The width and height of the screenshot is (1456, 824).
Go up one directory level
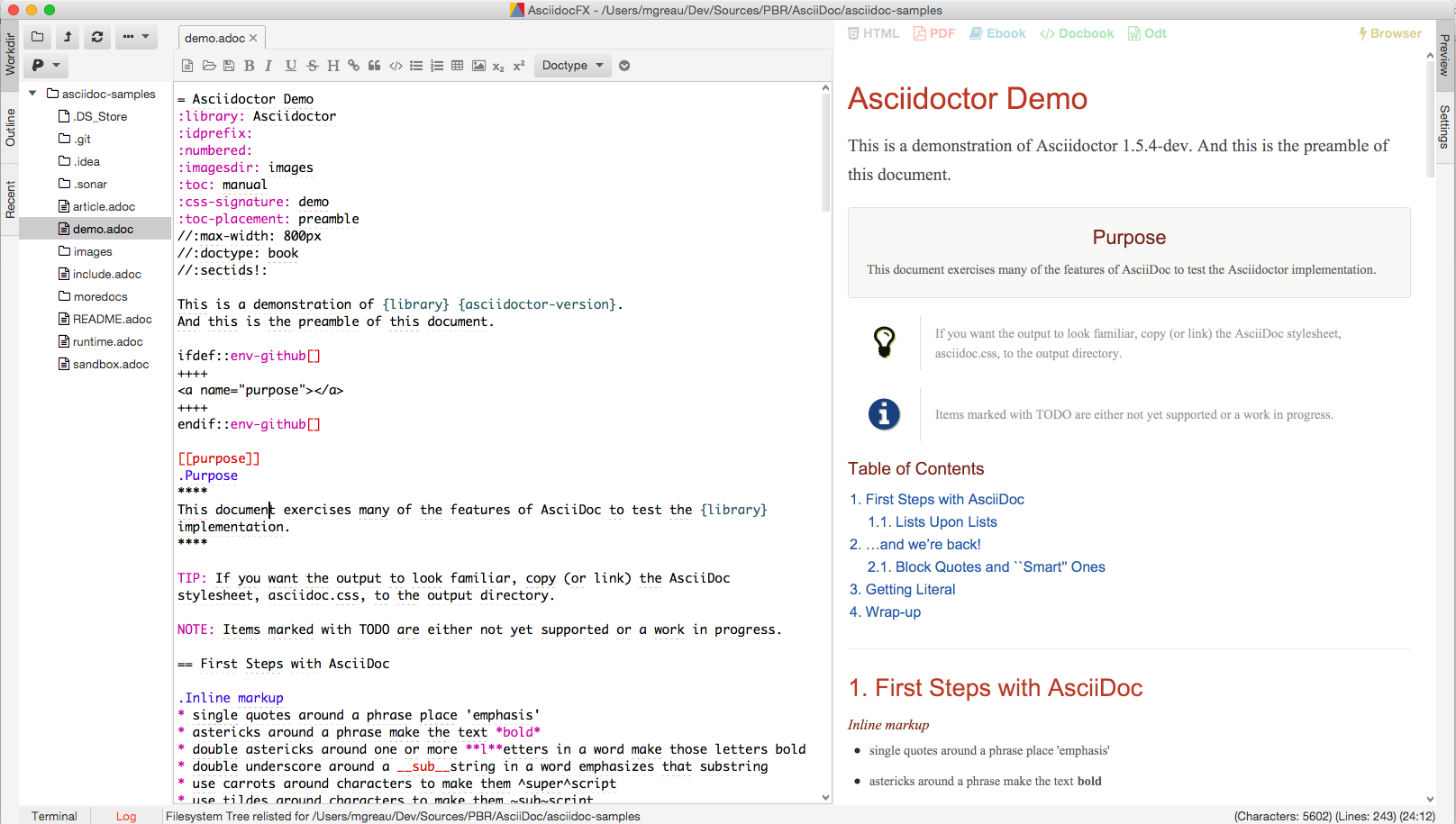point(68,37)
